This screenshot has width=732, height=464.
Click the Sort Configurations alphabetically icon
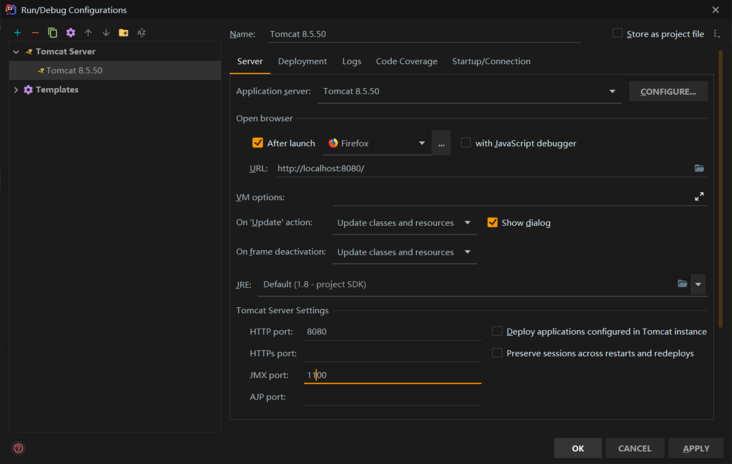[x=141, y=33]
